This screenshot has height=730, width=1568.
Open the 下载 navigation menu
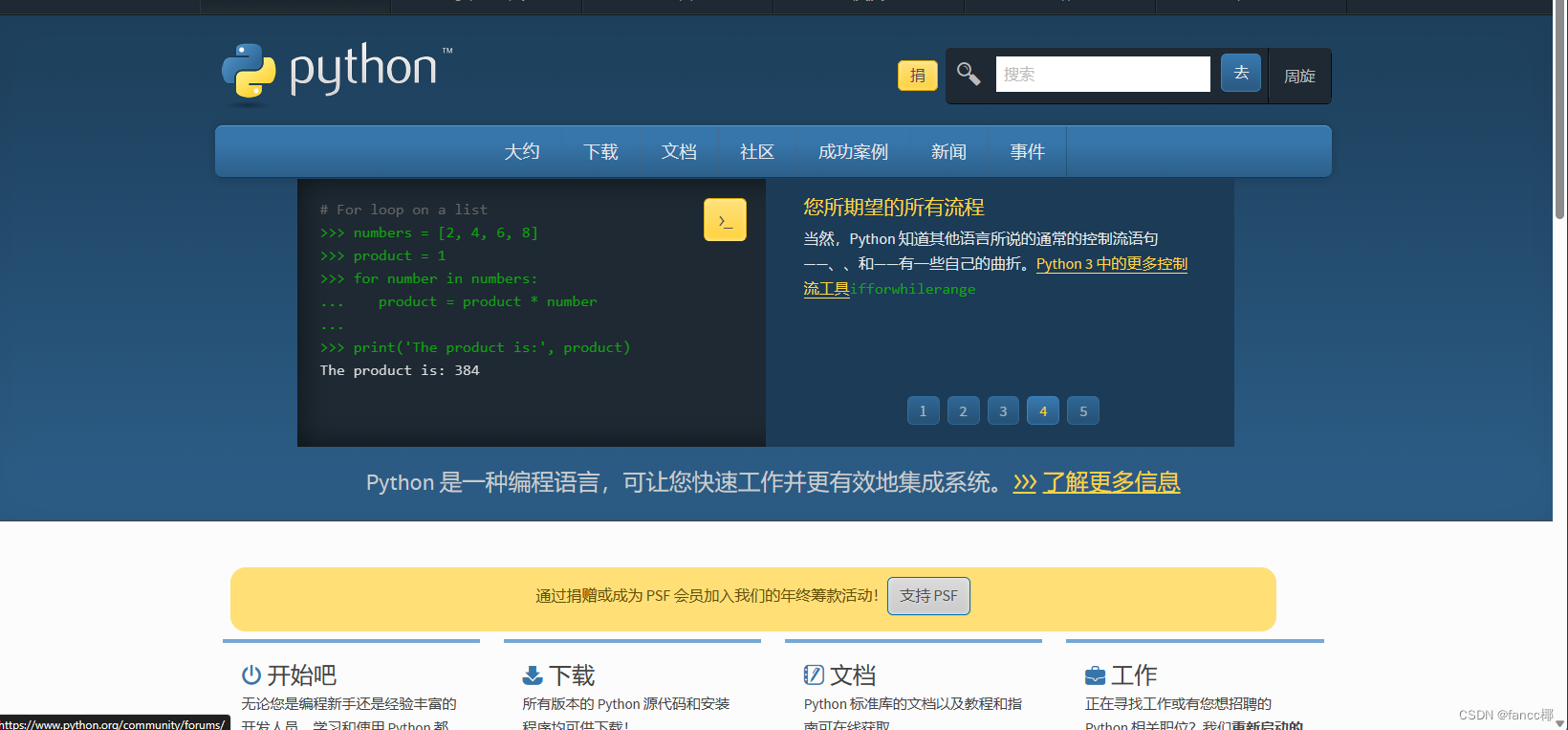(x=601, y=151)
